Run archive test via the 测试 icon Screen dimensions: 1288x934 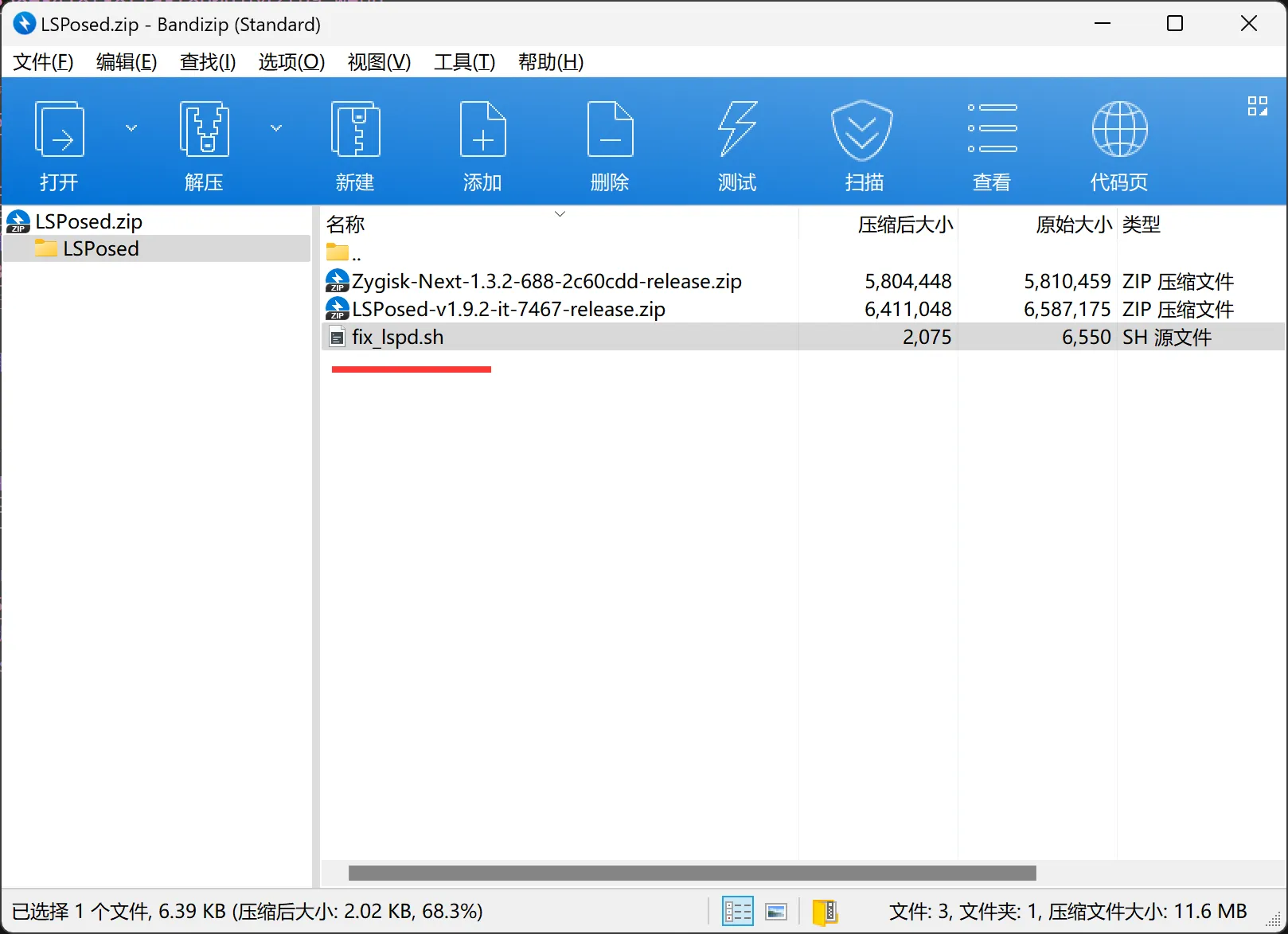coord(736,143)
